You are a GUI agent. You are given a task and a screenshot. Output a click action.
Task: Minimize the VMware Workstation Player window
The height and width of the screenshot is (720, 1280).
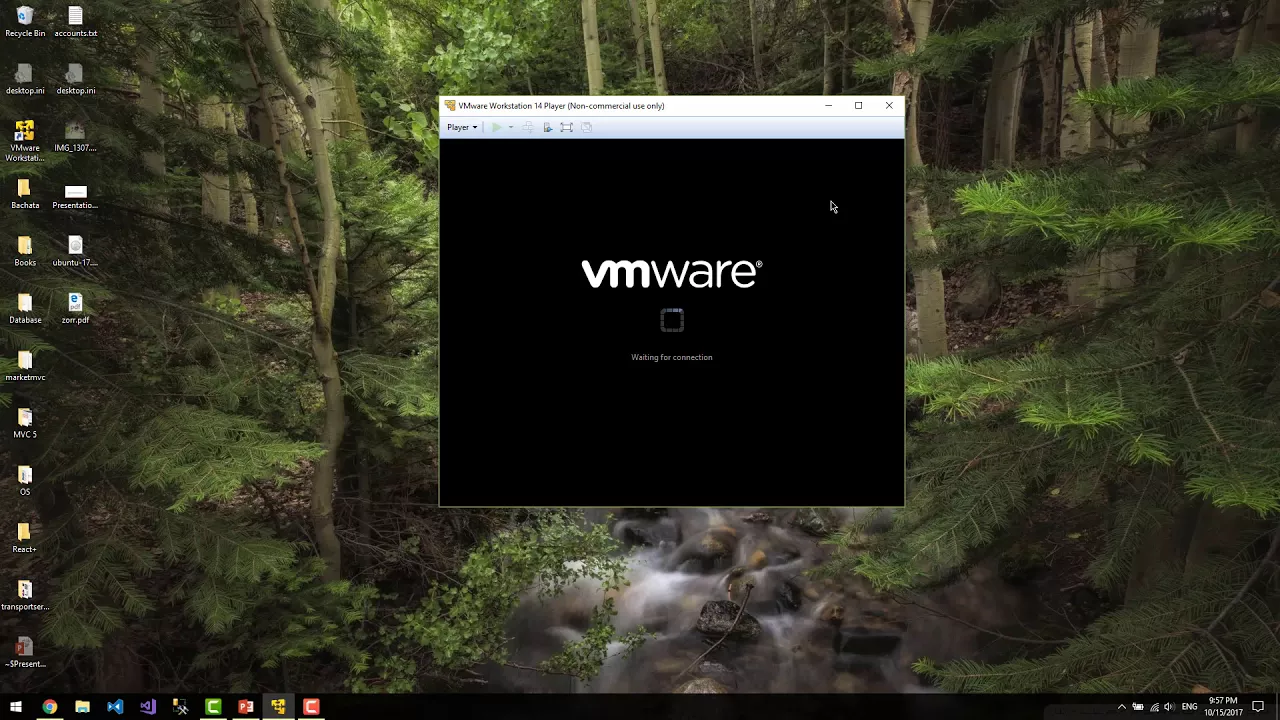pos(828,105)
